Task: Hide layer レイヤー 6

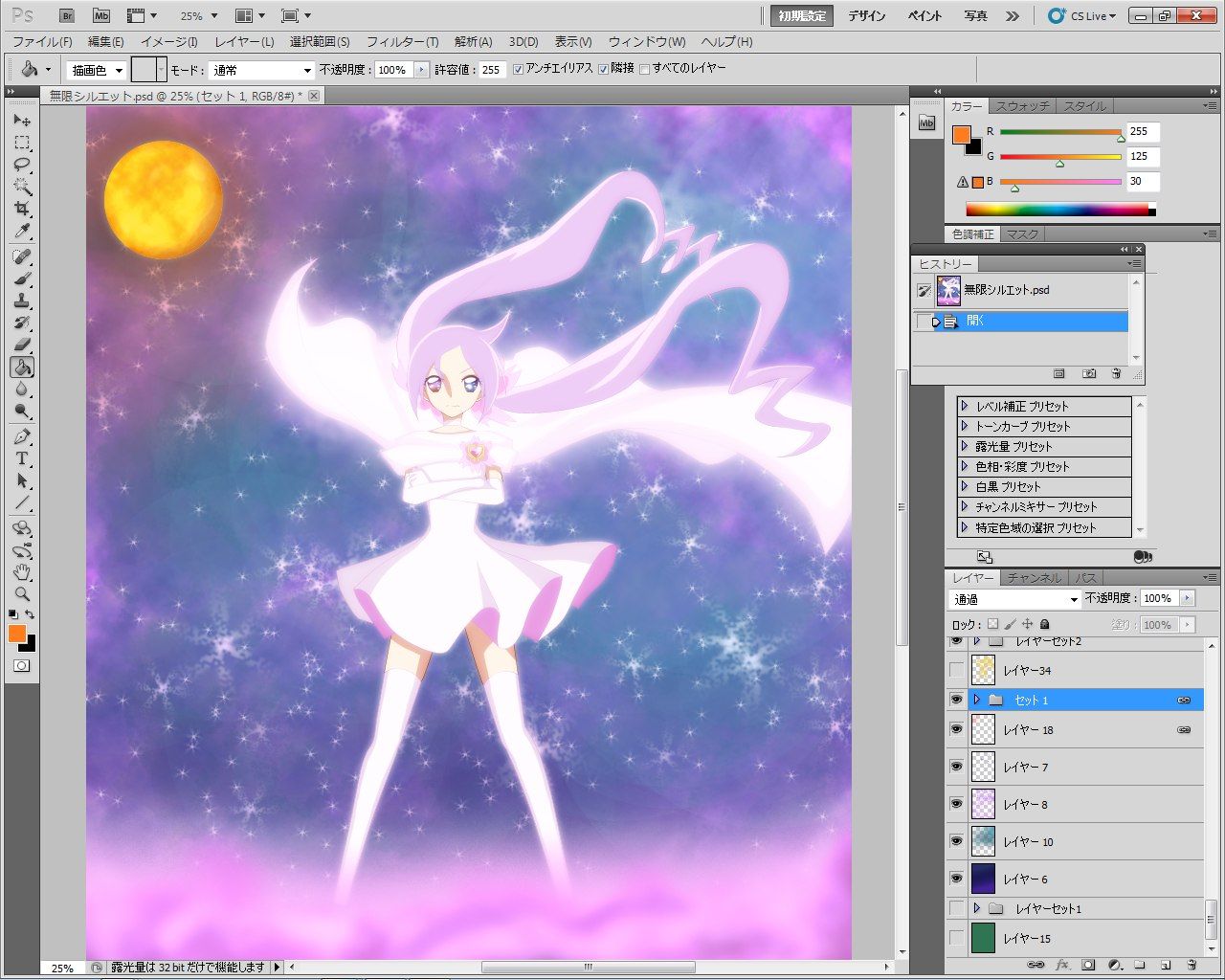Action: (x=956, y=879)
